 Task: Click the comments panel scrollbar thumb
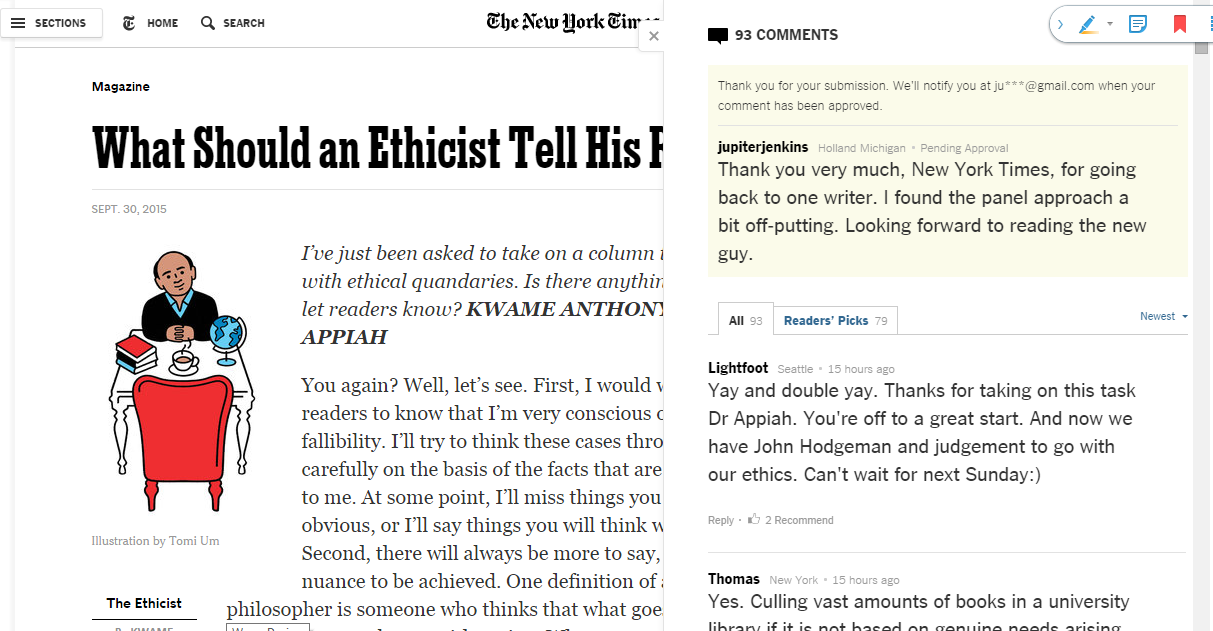pos(1201,47)
